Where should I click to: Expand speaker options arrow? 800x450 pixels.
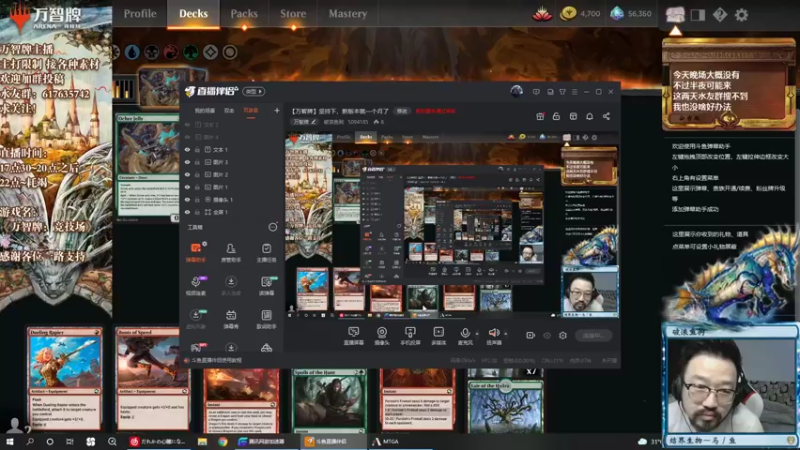[x=506, y=334]
